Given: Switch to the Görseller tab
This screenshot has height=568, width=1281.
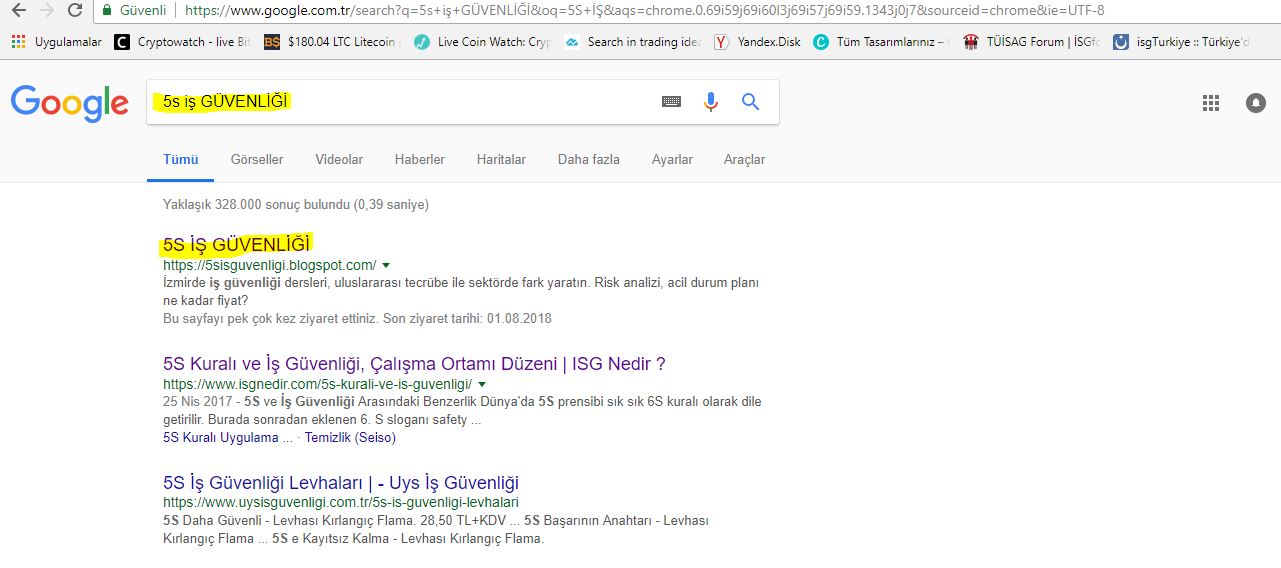Looking at the screenshot, I should (x=257, y=160).
